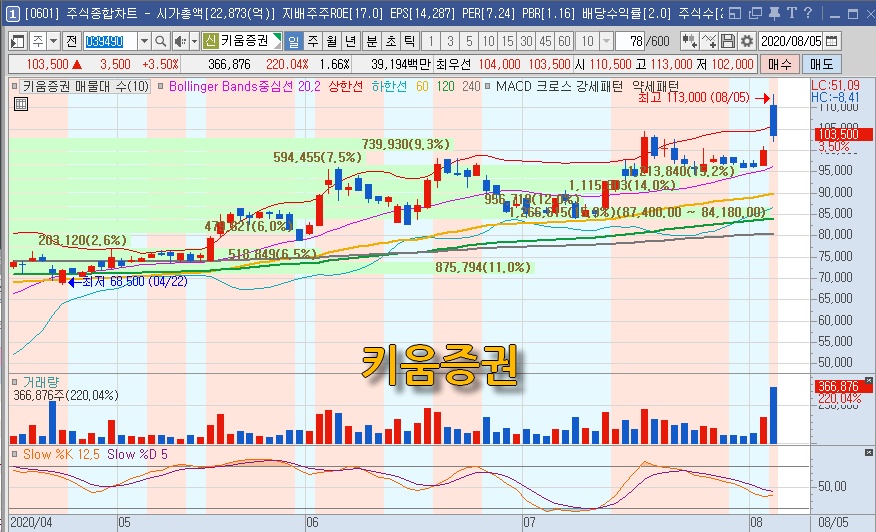Image resolution: width=876 pixels, height=532 pixels.
Task: Choose interval preset 45
Action: [x=545, y=41]
